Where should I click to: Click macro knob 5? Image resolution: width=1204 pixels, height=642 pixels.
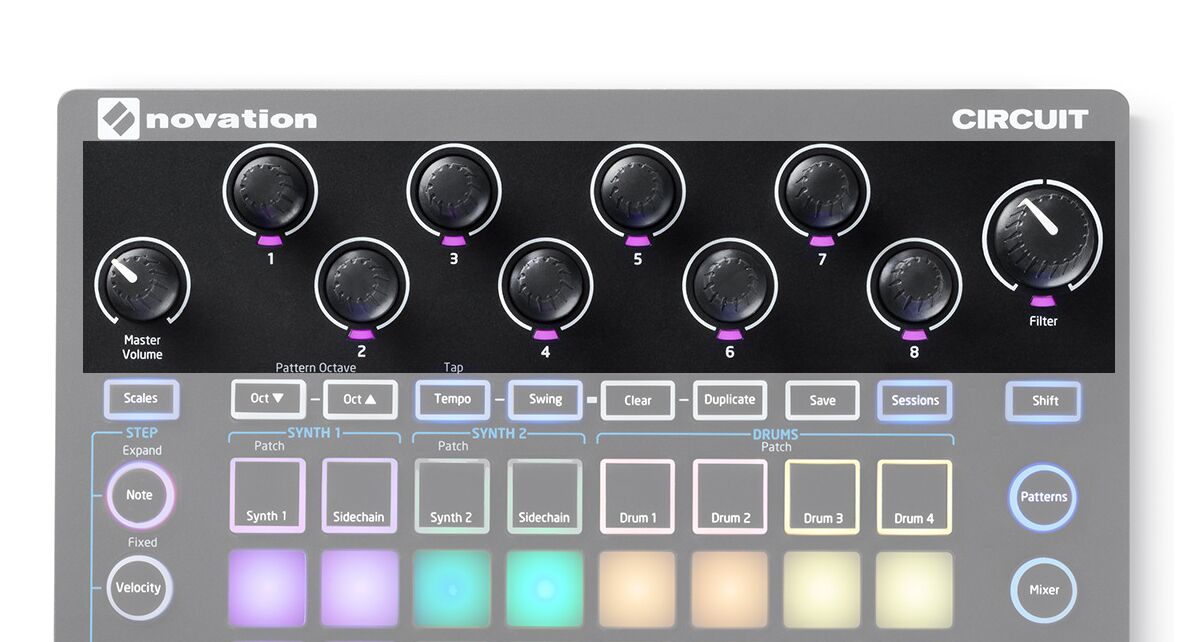pyautogui.click(x=638, y=191)
